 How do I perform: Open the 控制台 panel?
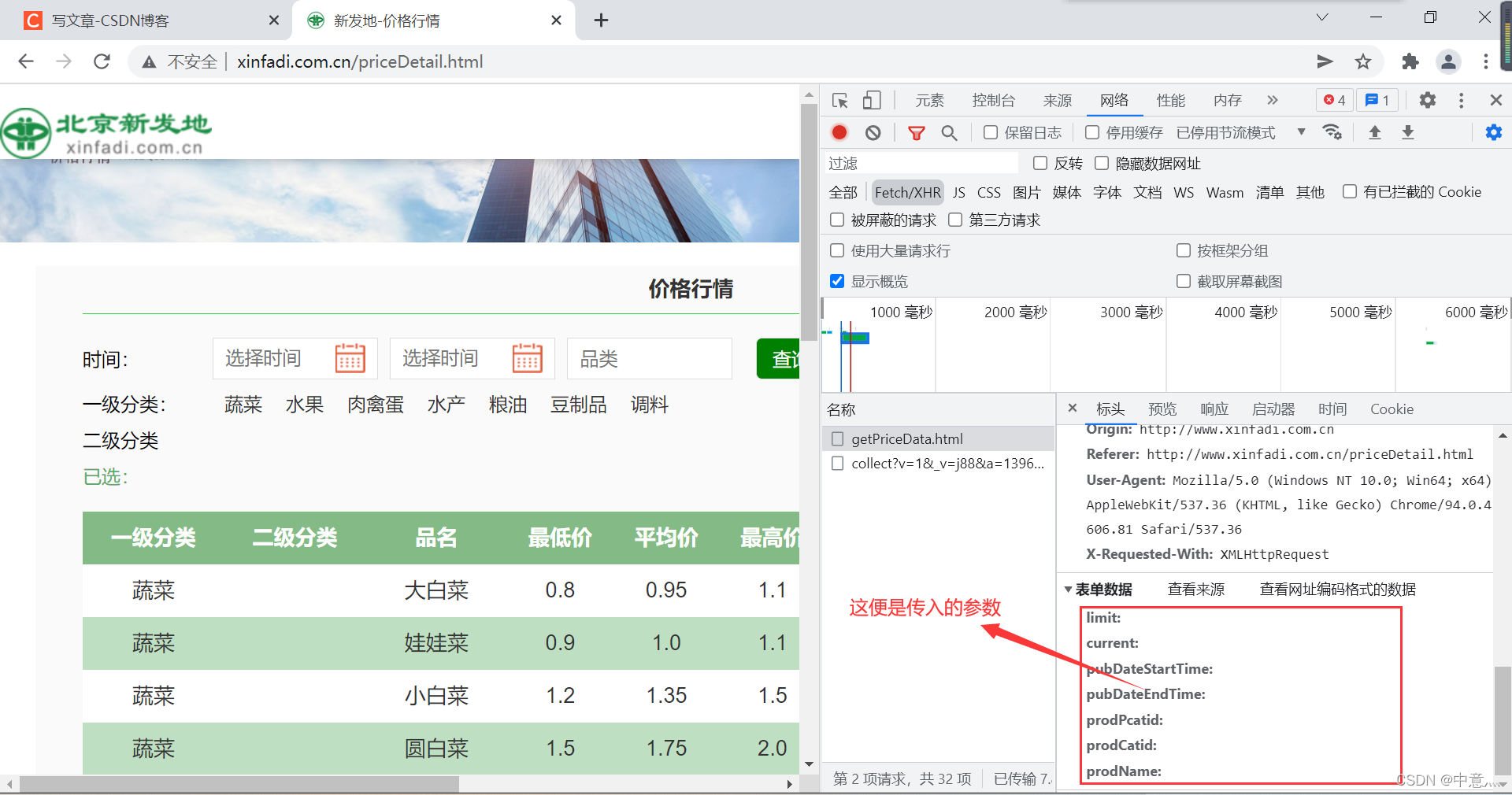(x=993, y=100)
